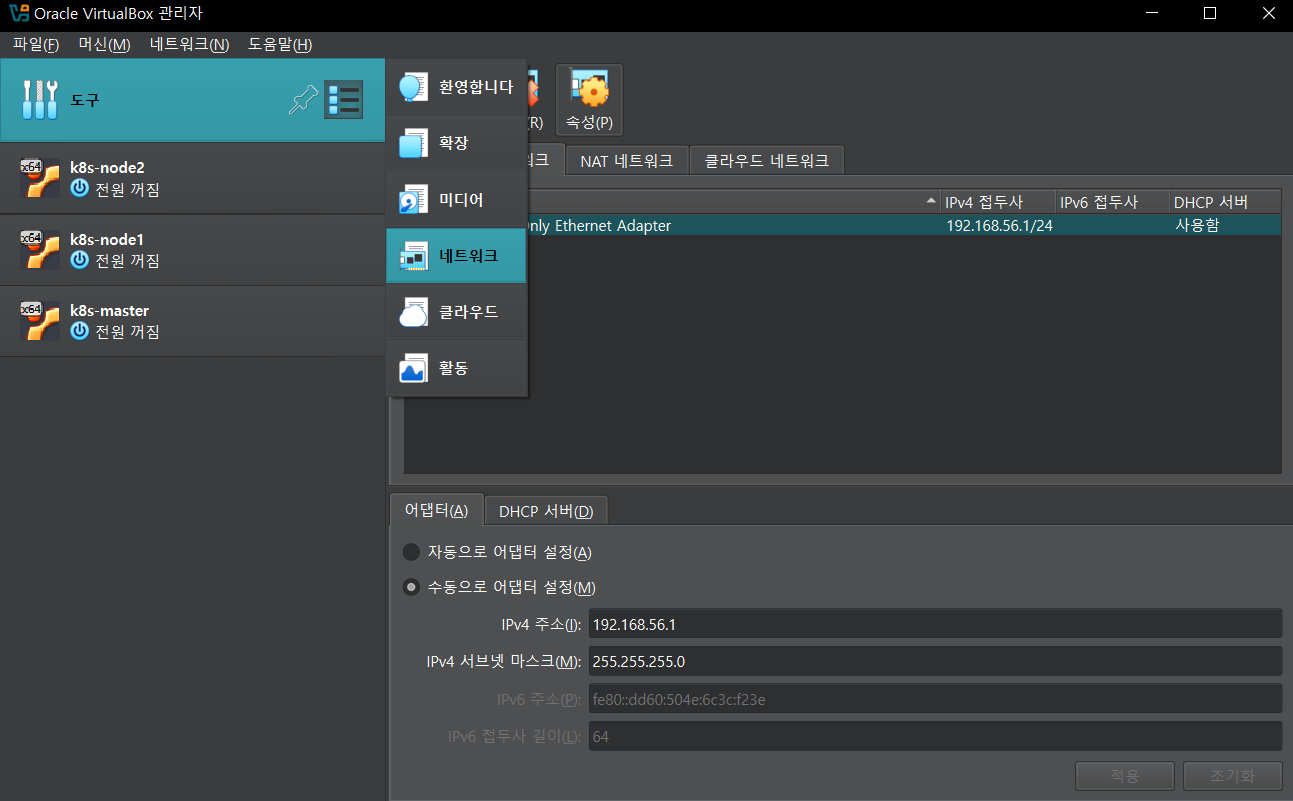
Task: Click the 활동 activity chart icon
Action: tap(414, 368)
